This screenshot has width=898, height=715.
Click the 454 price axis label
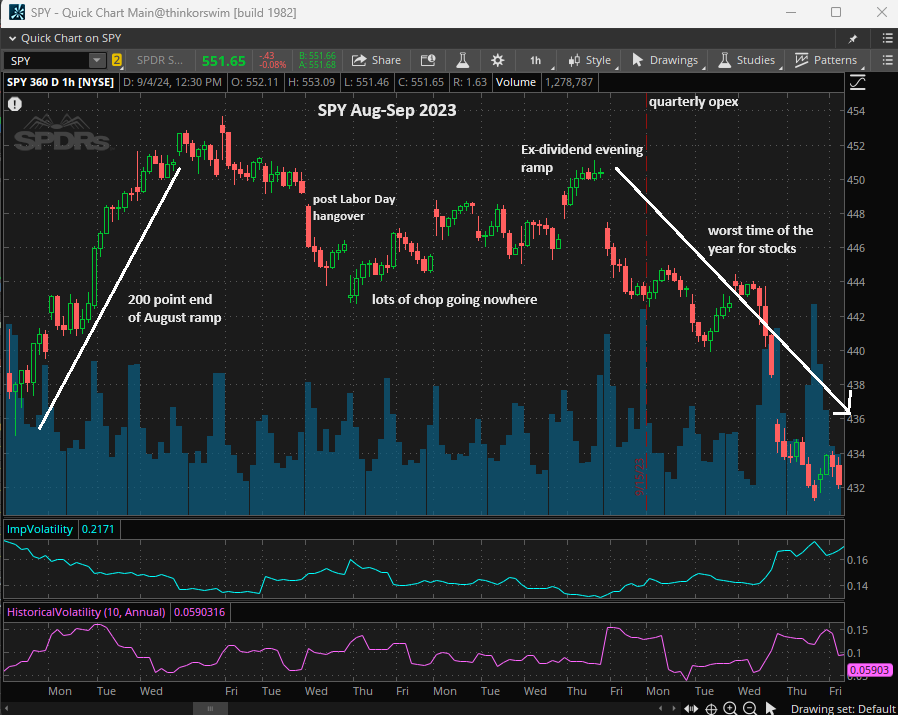pos(856,111)
